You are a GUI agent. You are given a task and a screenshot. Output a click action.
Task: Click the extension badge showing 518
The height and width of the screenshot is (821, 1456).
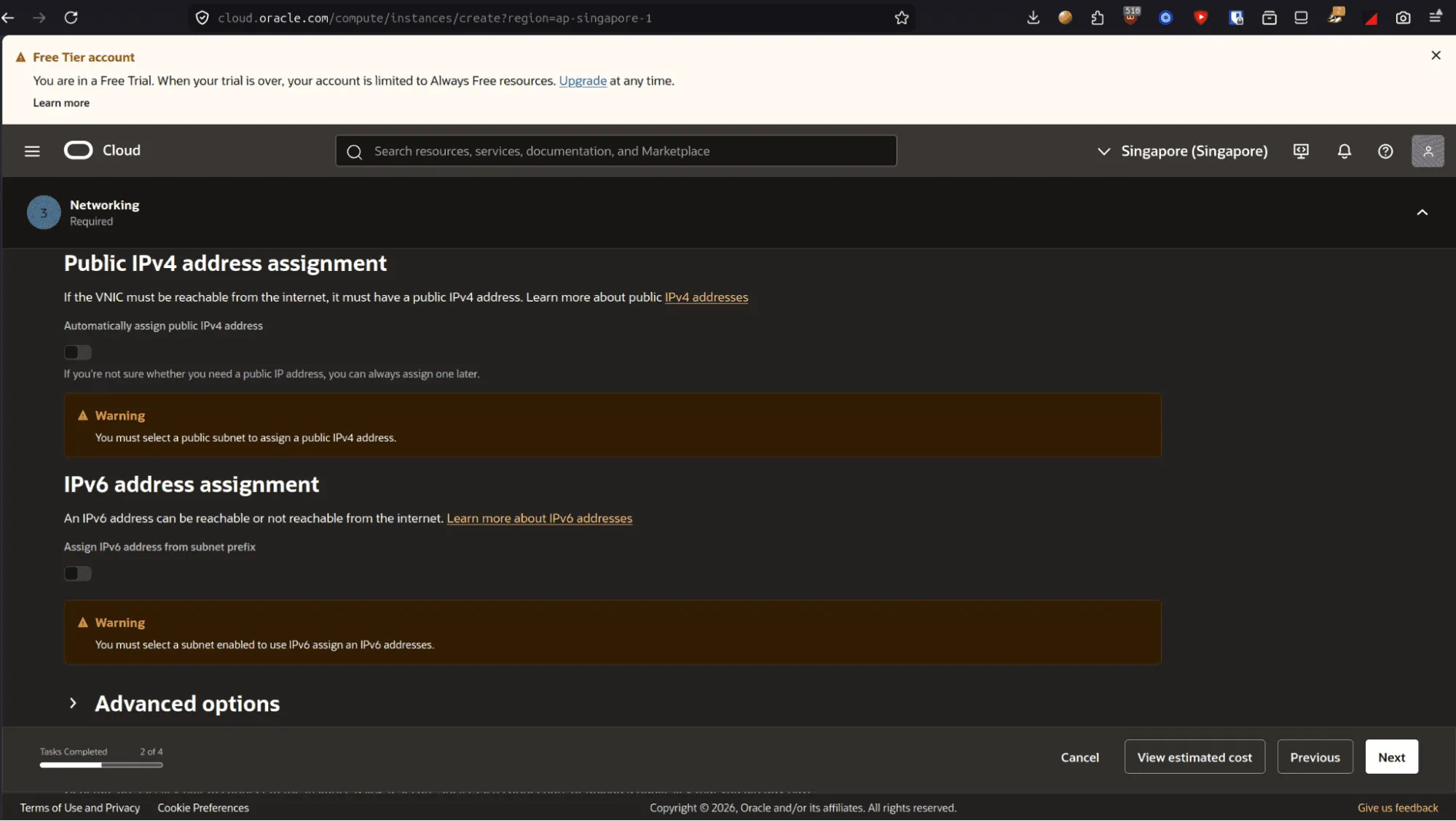point(1131,16)
